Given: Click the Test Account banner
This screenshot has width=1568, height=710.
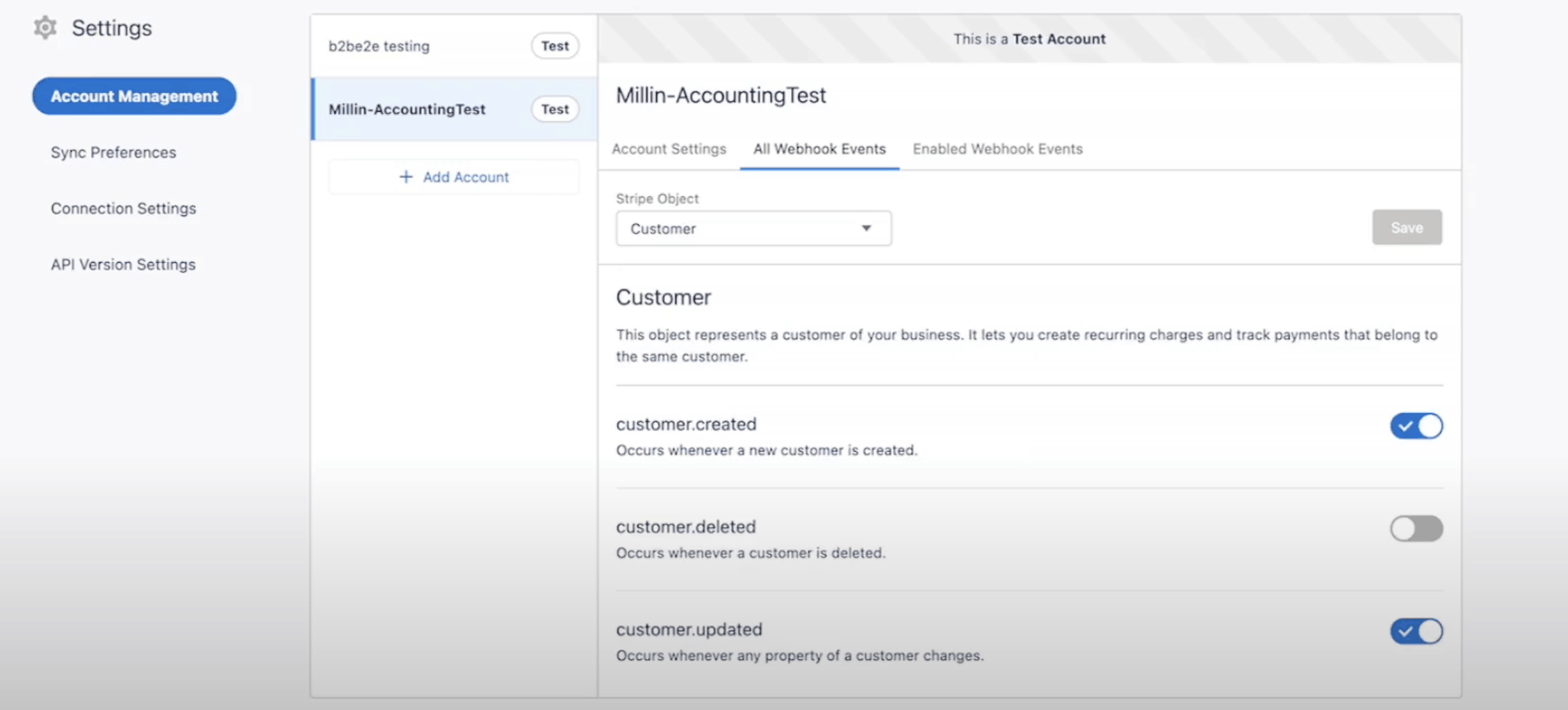Looking at the screenshot, I should tap(1029, 39).
